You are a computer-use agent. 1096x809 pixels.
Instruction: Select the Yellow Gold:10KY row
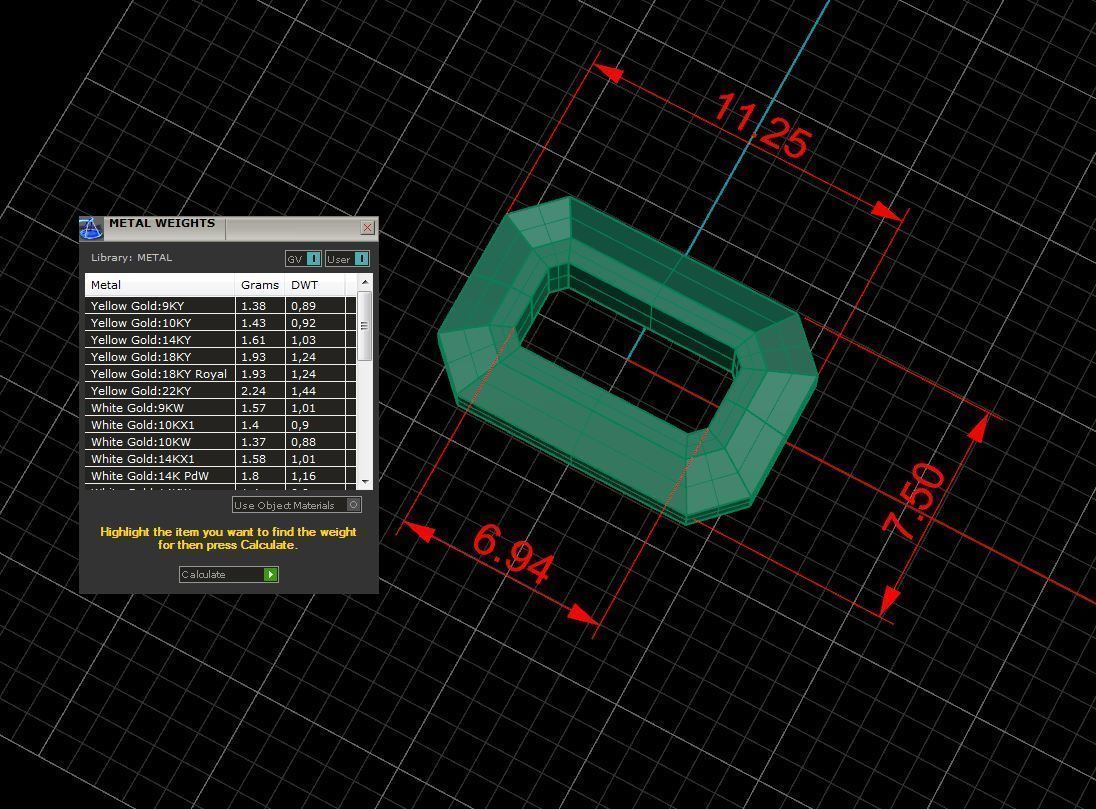click(220, 322)
